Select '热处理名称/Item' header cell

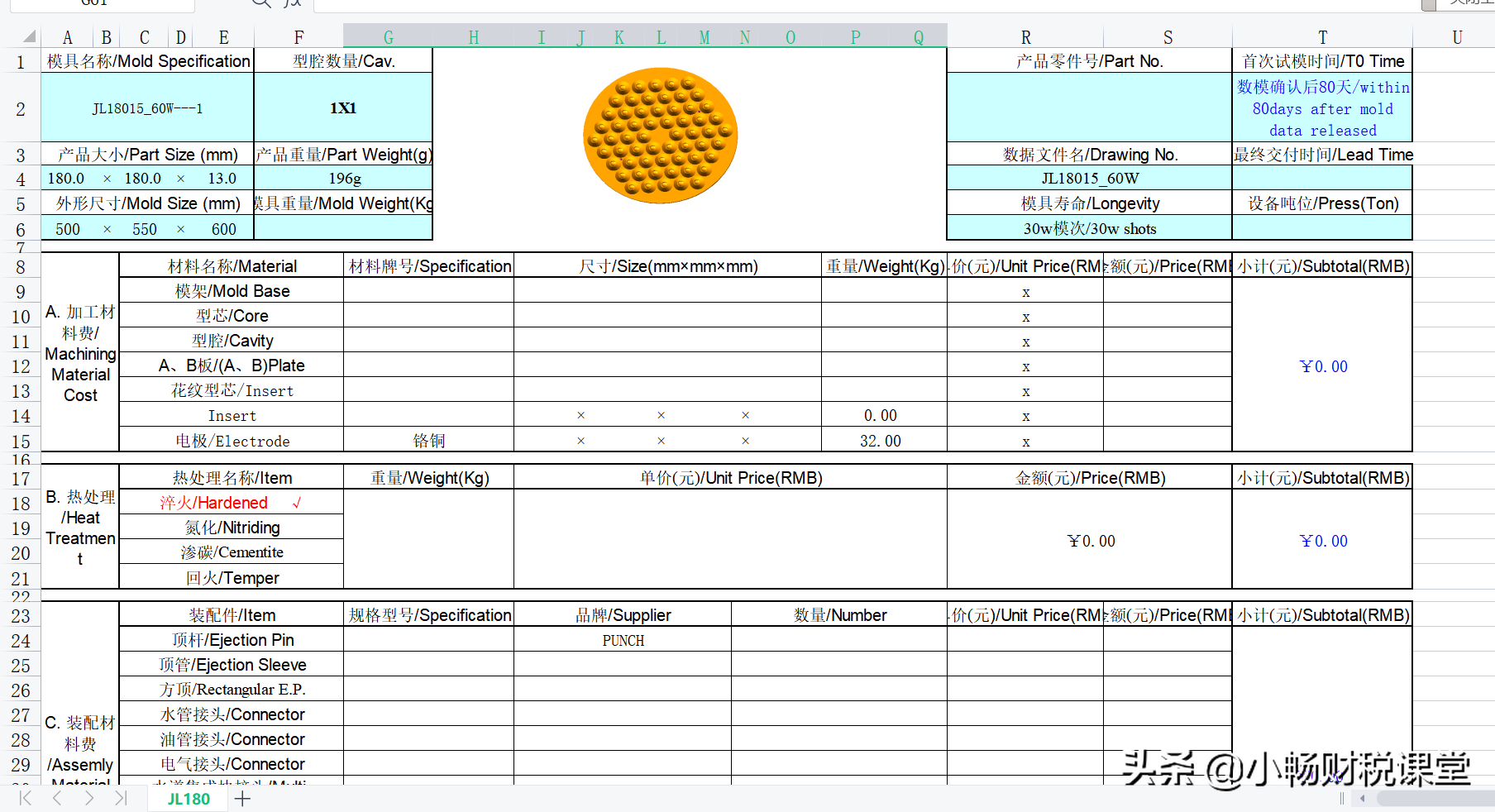click(232, 478)
